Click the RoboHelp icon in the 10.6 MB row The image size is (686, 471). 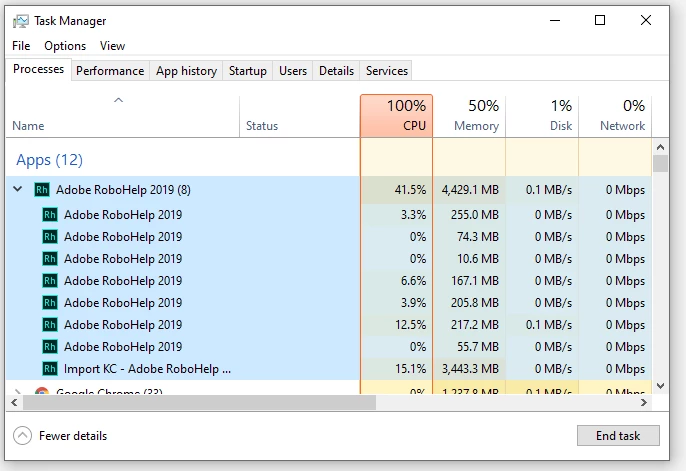point(50,259)
